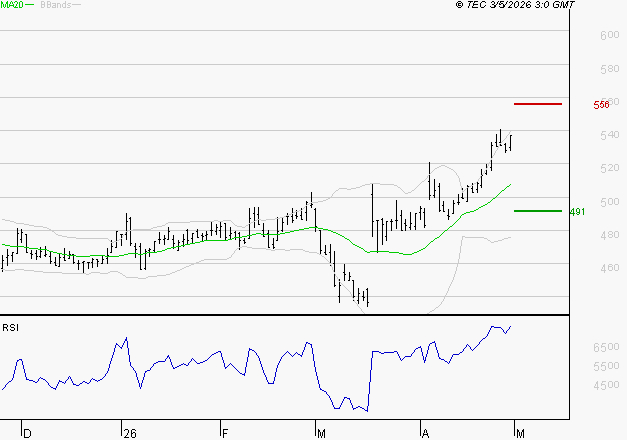This screenshot has height=440, width=627.
Task: Click the 600 price axis label
Action: [x=610, y=35]
